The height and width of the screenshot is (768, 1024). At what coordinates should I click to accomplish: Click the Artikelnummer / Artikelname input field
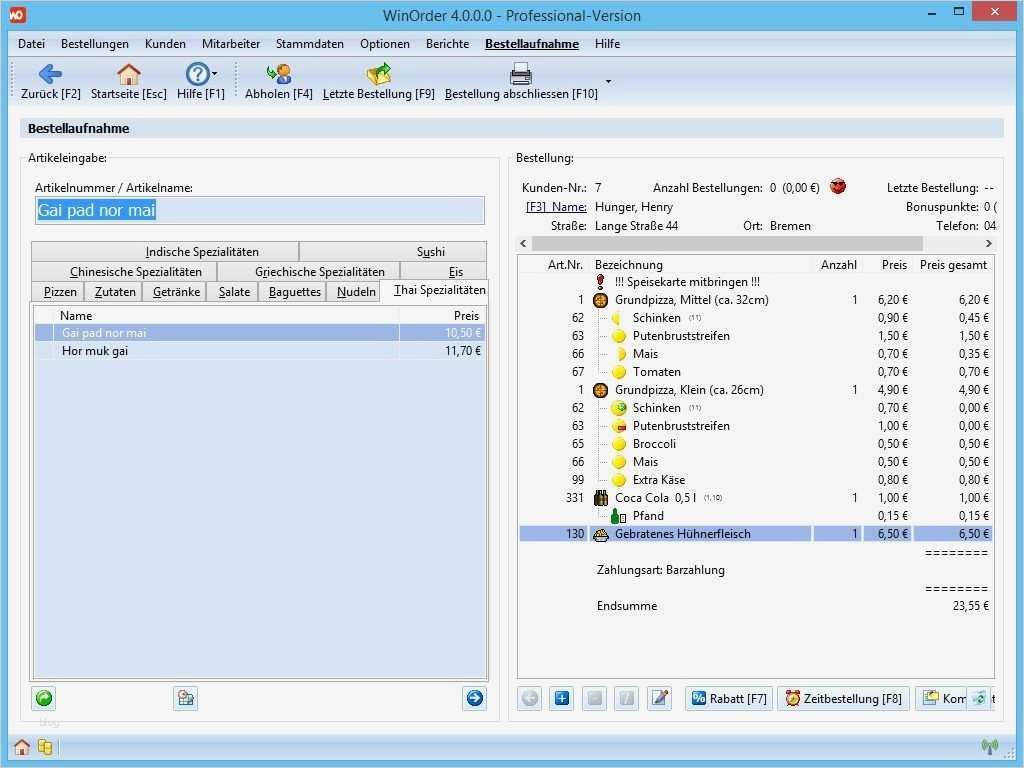259,210
